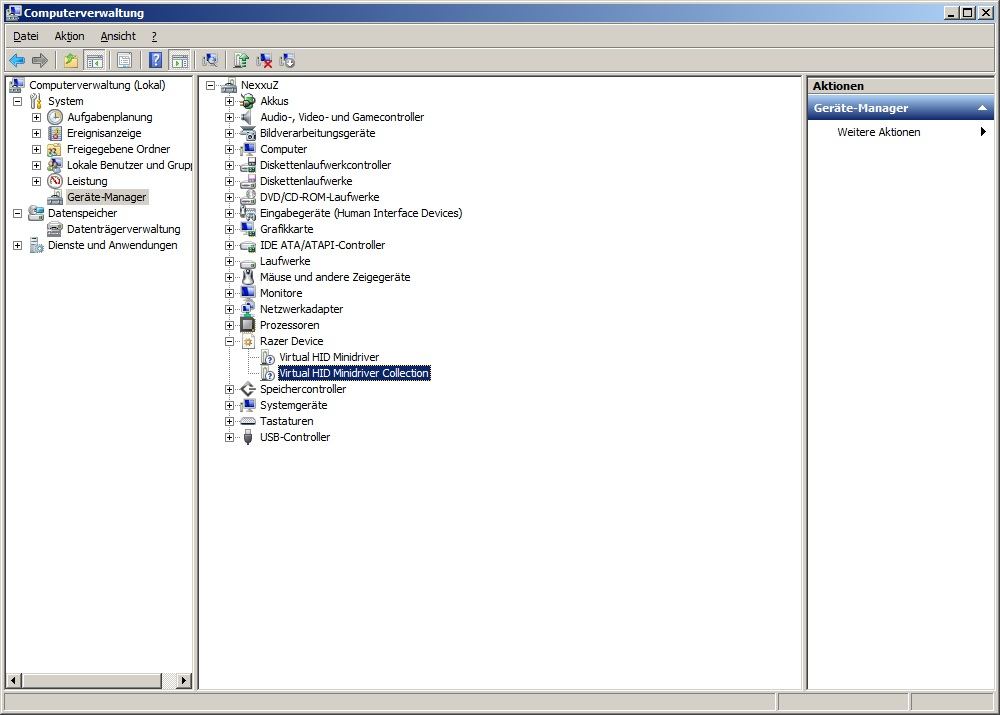Expand the Netzwerkadapter category
Image resolution: width=1000 pixels, height=715 pixels.
pyautogui.click(x=230, y=309)
